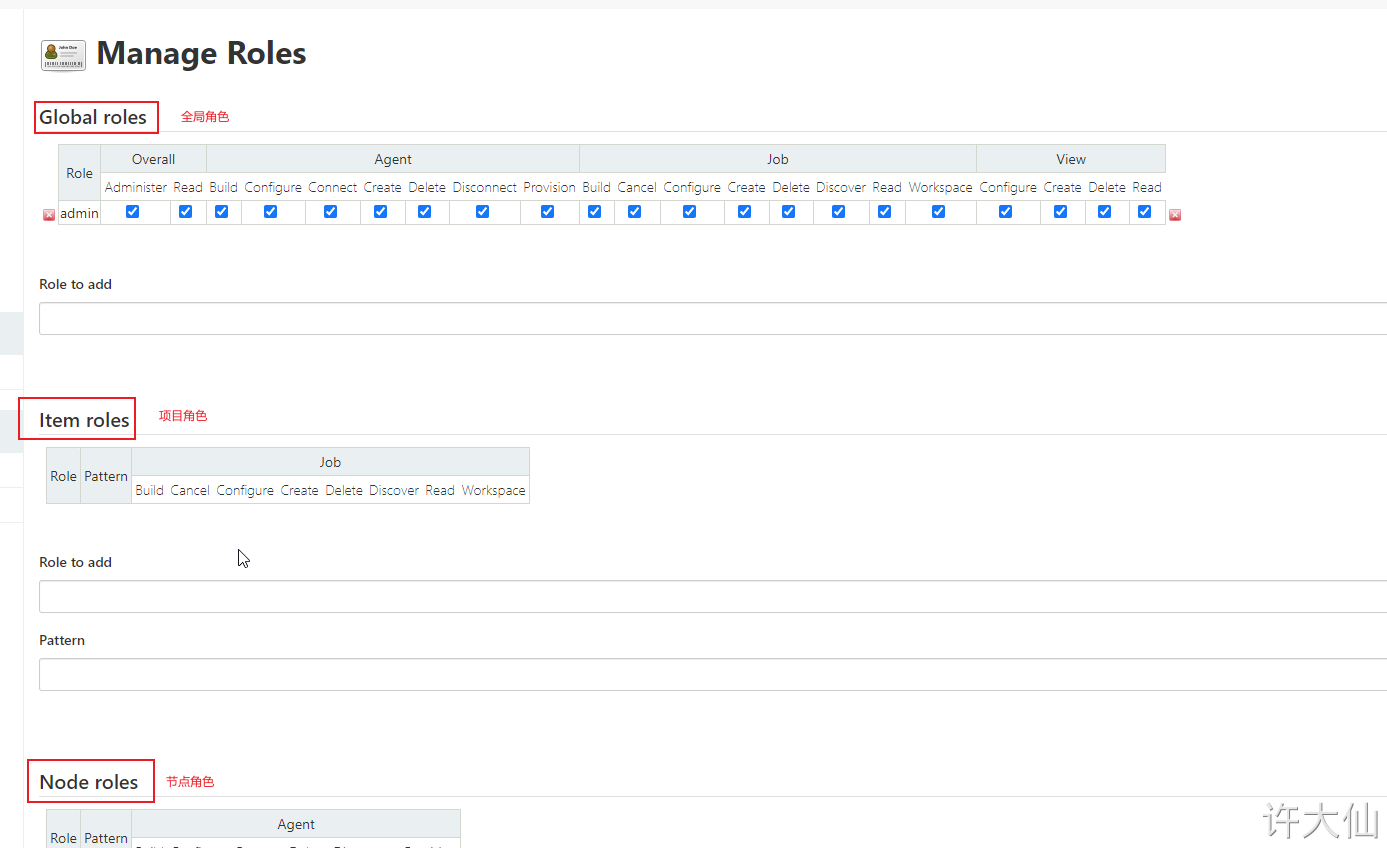Toggle Overall Administer checkbox for admin
This screenshot has height=848, width=1387.
(133, 212)
